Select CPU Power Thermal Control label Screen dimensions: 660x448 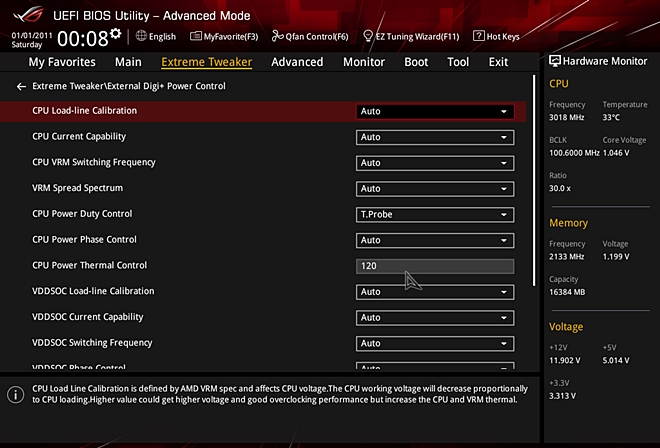[90, 265]
